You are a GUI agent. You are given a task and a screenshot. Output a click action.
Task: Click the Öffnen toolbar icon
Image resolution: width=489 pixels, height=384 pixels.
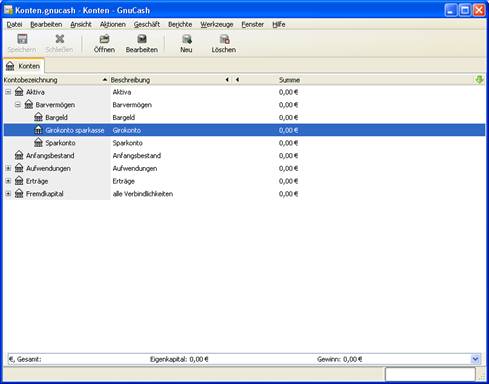pyautogui.click(x=104, y=39)
